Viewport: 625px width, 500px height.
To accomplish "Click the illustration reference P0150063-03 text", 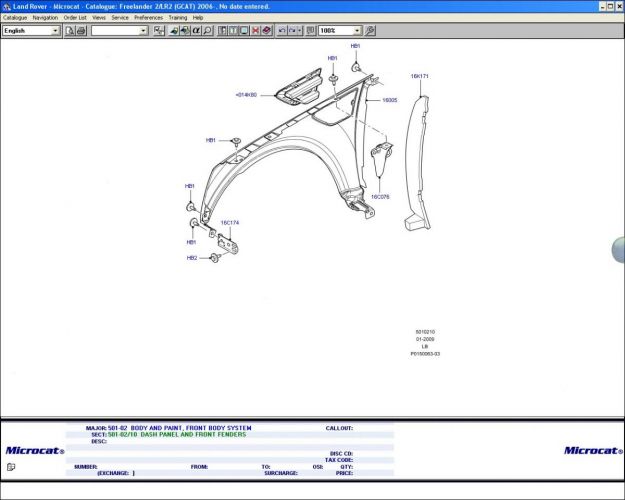I will (425, 354).
